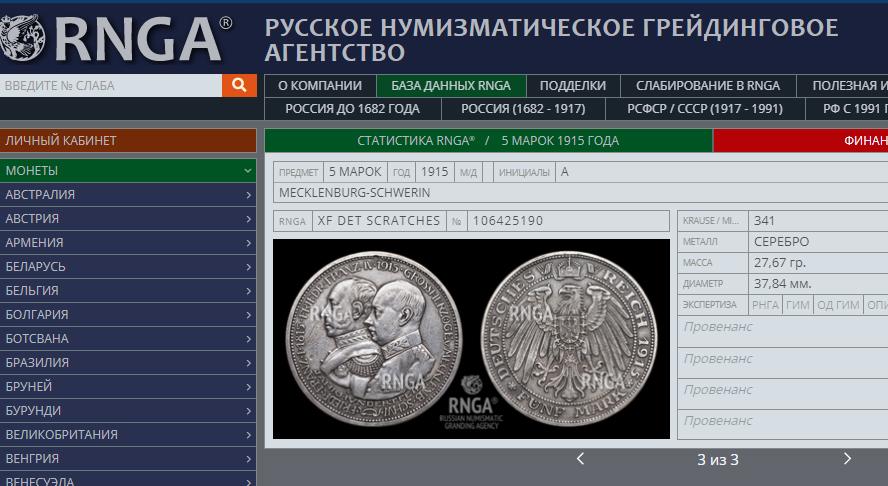Screen dimensions: 888x486
Task: Click the coin reverse image with eagle
Action: (x=569, y=338)
